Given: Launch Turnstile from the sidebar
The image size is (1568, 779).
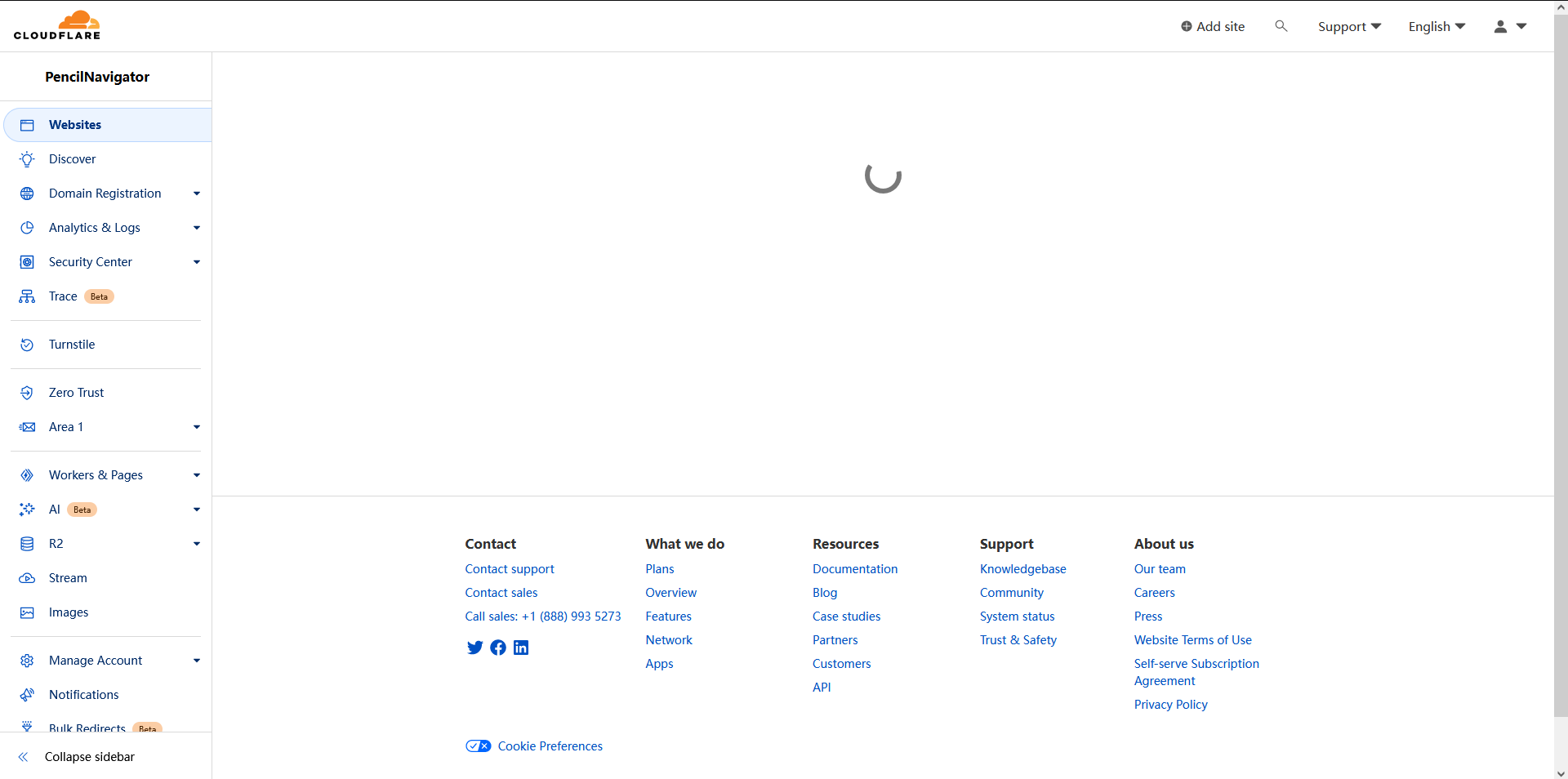Looking at the screenshot, I should tap(71, 344).
